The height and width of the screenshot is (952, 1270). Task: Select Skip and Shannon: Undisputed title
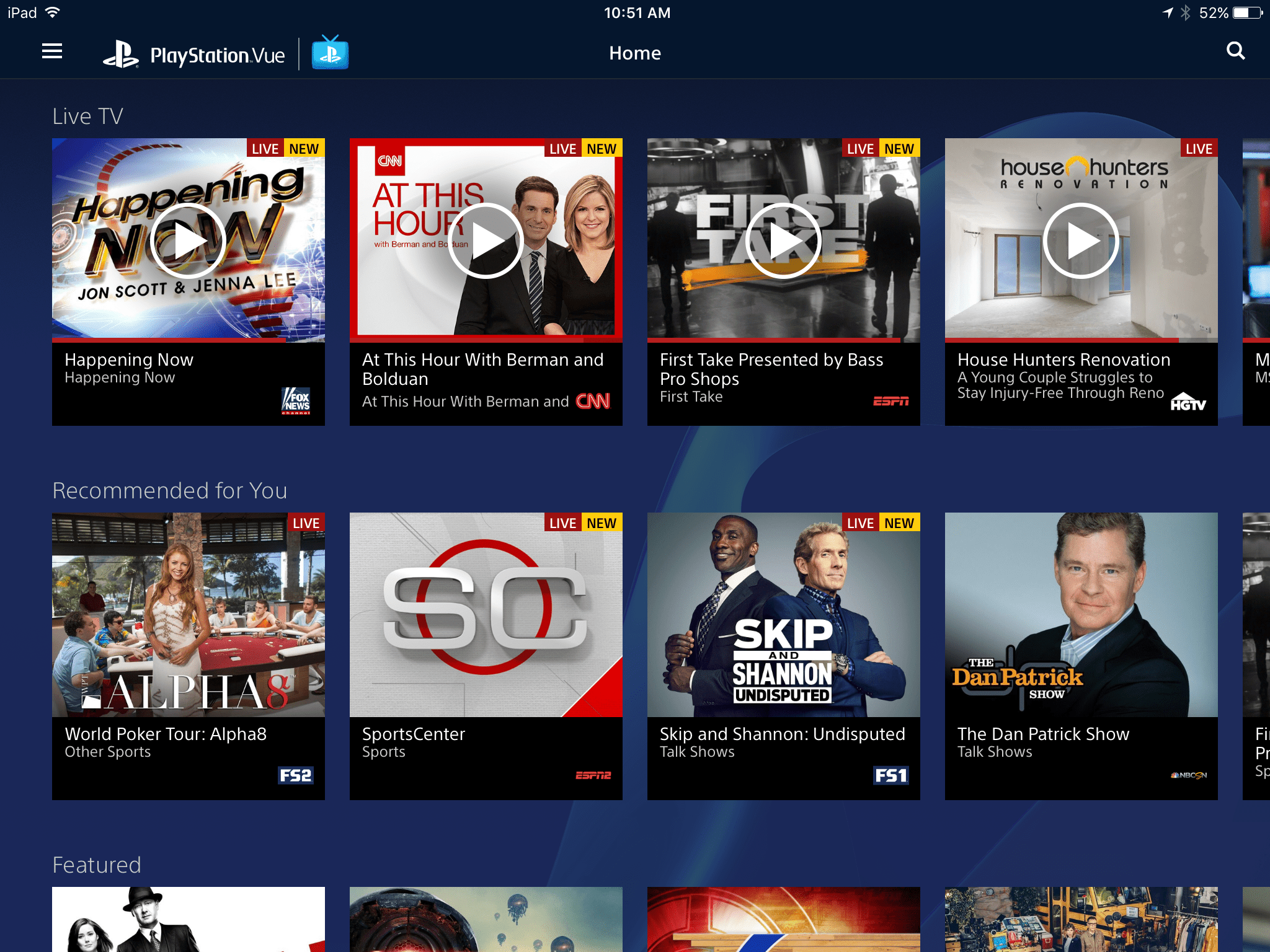pos(782,734)
